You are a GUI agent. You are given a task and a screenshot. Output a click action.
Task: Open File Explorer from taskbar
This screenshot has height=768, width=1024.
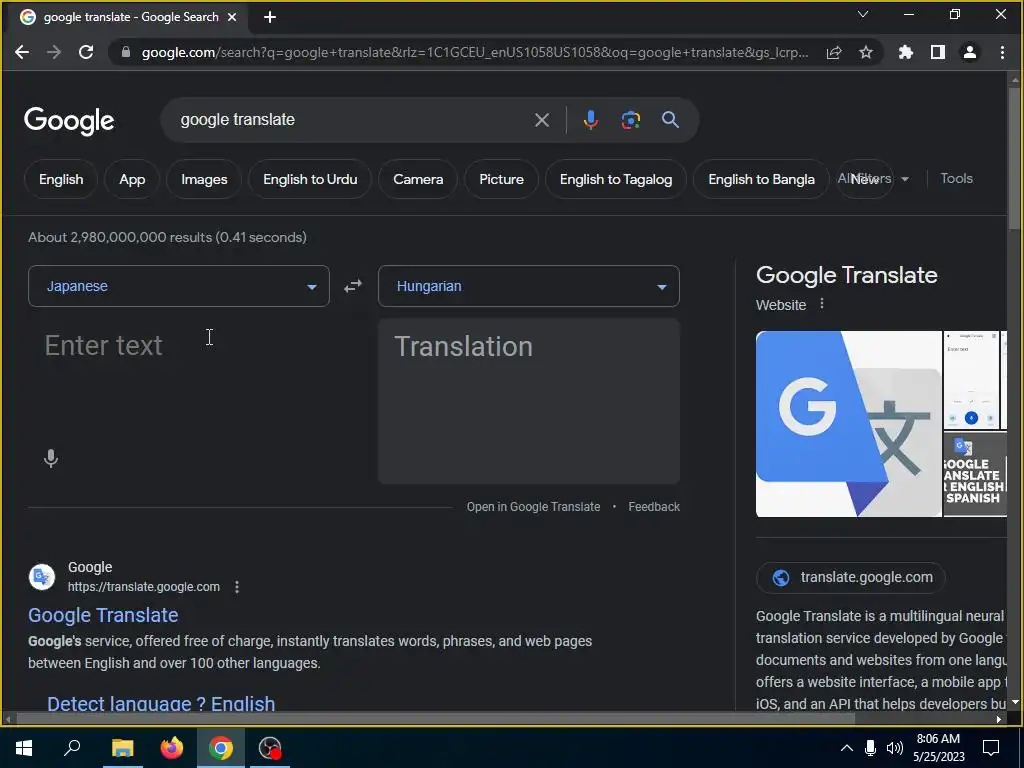click(122, 748)
